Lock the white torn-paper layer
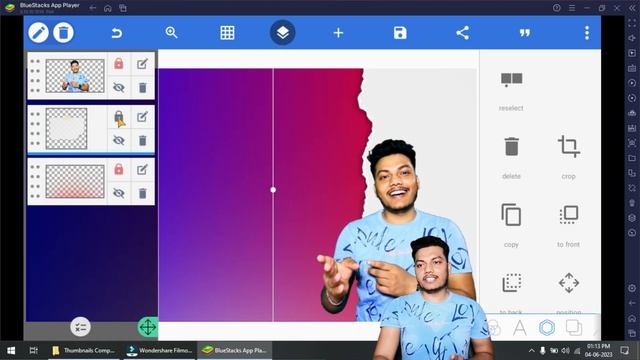The width and height of the screenshot is (640, 360). tap(119, 117)
